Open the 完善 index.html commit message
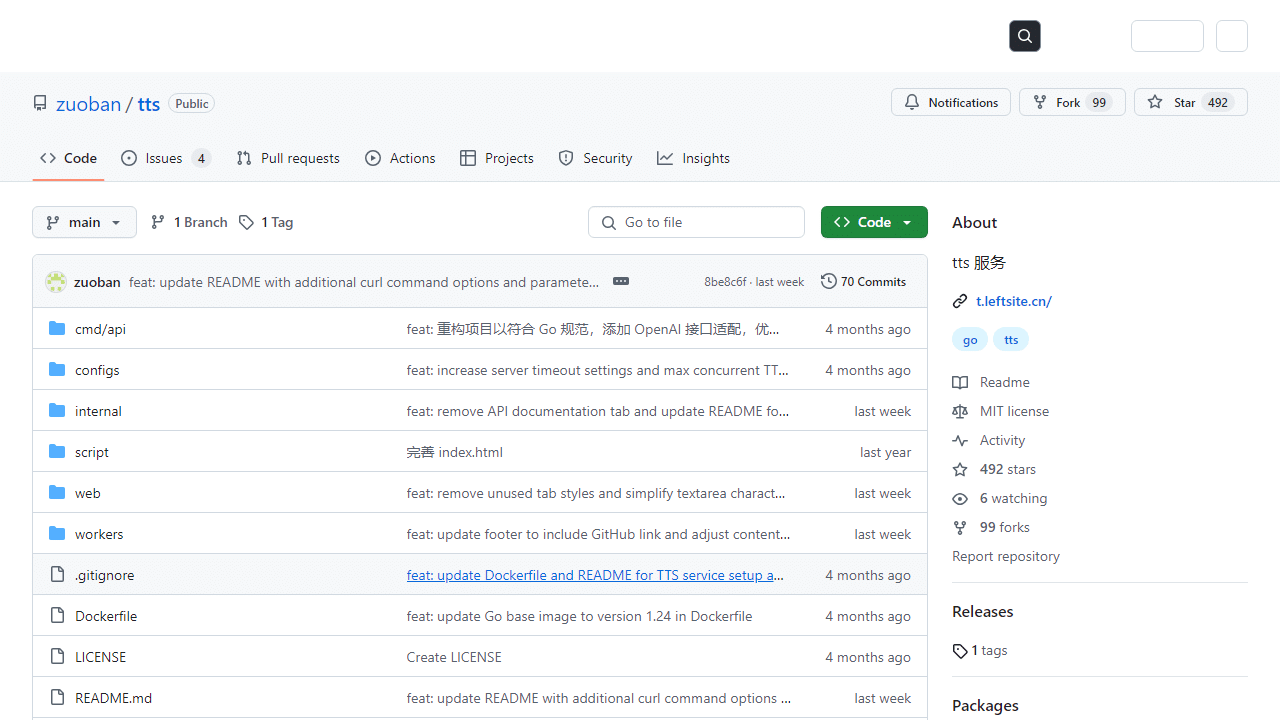1280x720 pixels. (455, 452)
